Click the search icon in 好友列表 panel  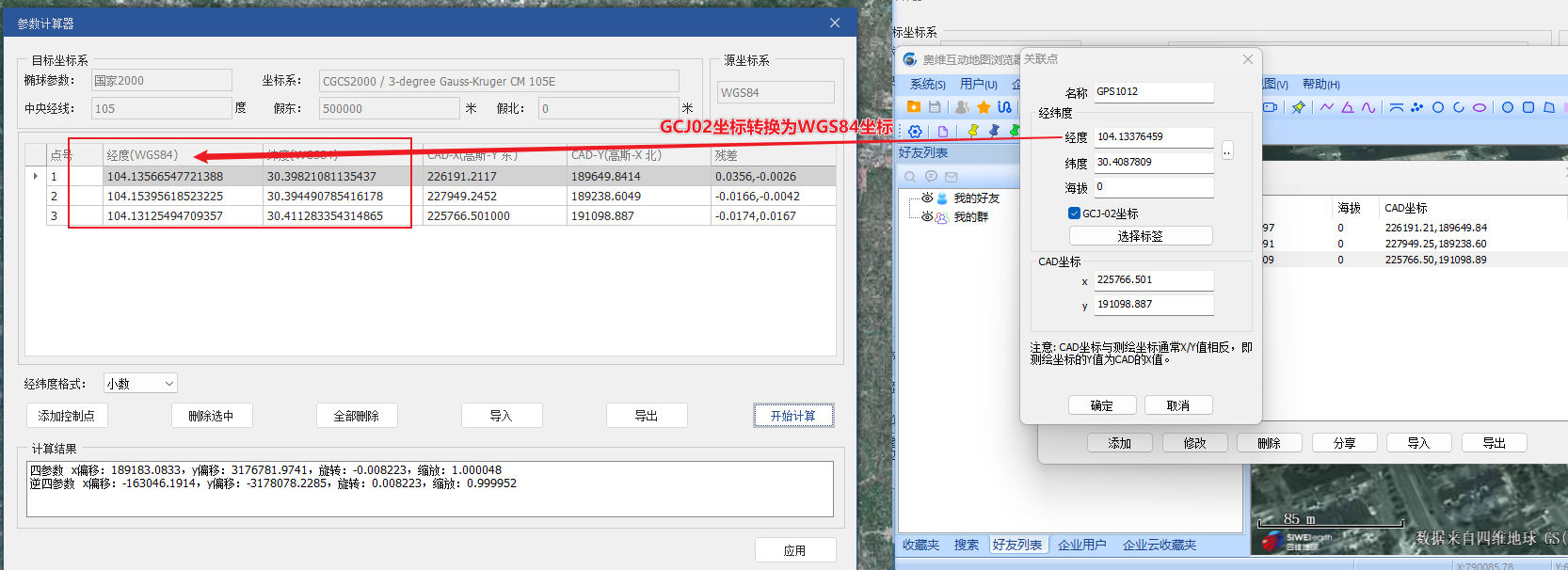pyautogui.click(x=910, y=177)
